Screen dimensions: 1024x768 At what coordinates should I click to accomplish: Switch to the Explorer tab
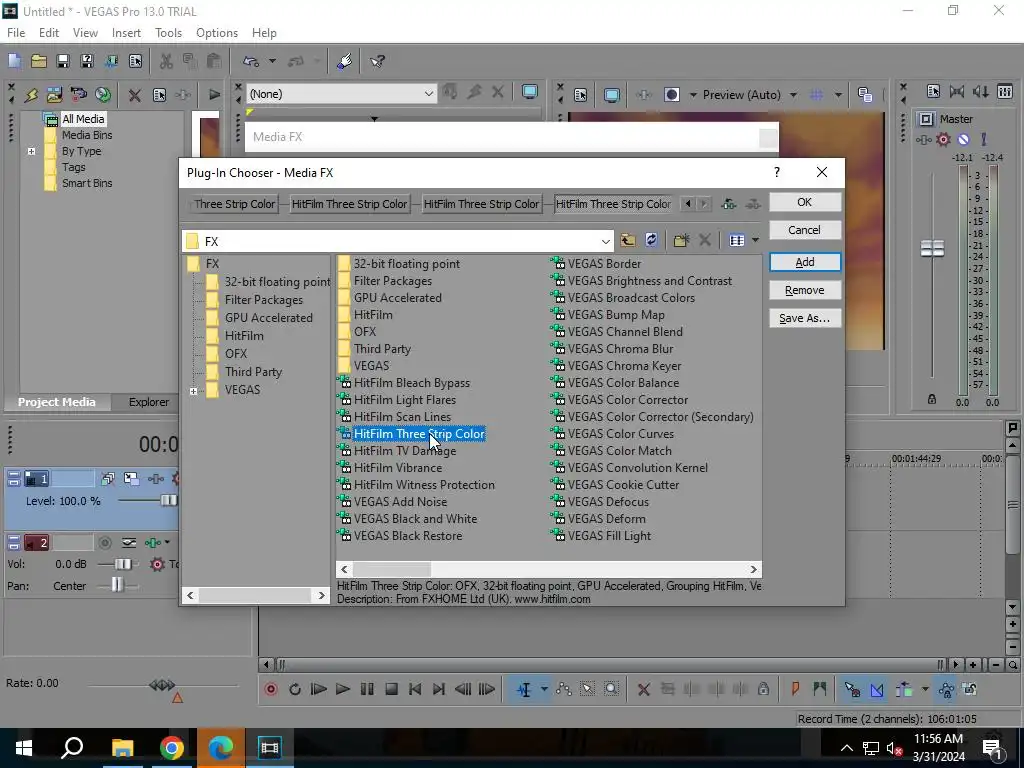click(x=148, y=402)
